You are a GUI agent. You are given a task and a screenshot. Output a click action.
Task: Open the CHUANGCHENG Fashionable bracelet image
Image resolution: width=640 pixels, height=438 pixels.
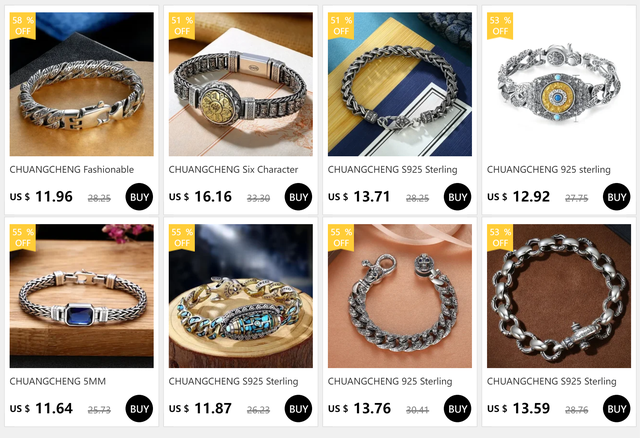coord(82,84)
